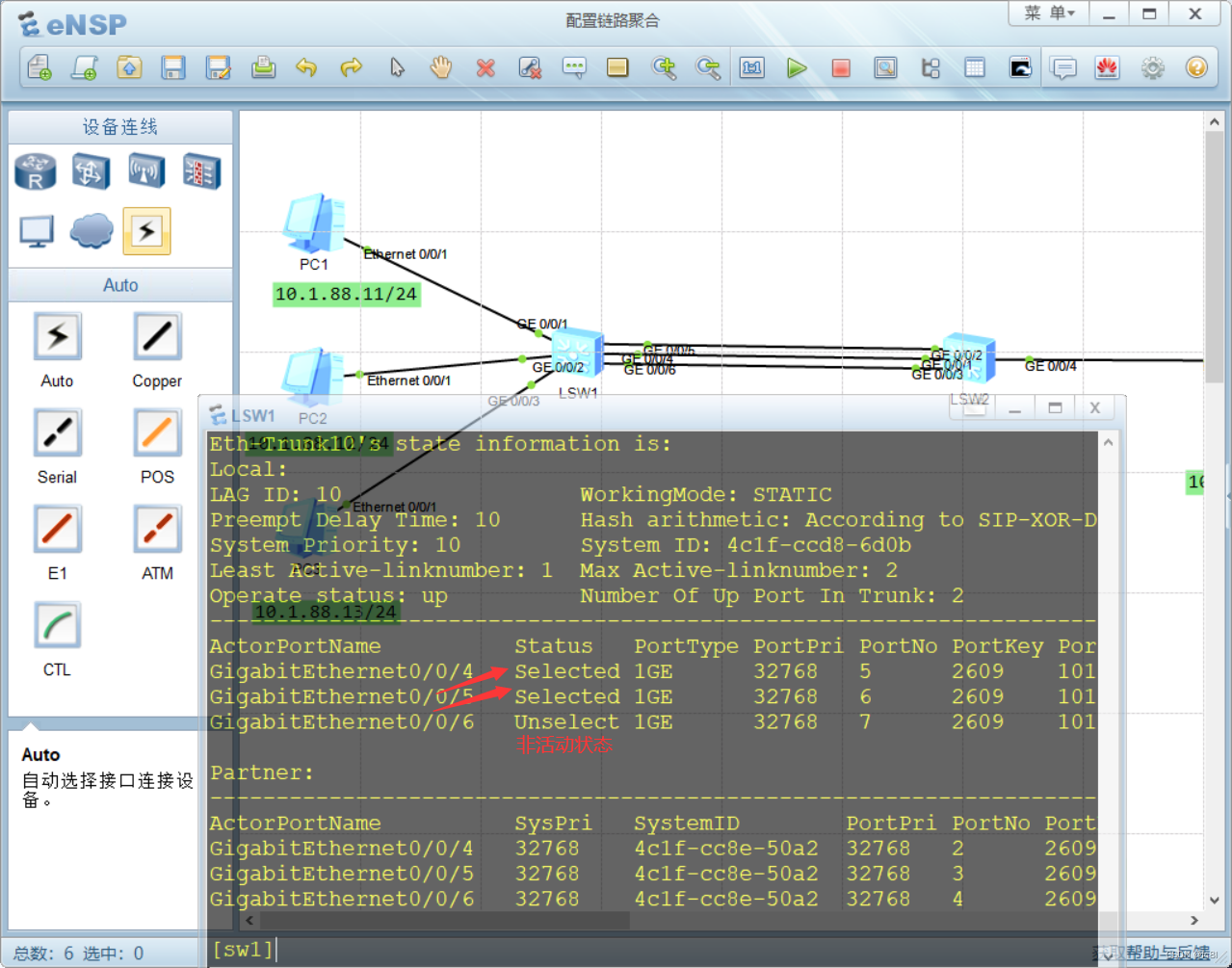
Task: Click the 10.1.88.11/24 label
Action: tap(346, 294)
